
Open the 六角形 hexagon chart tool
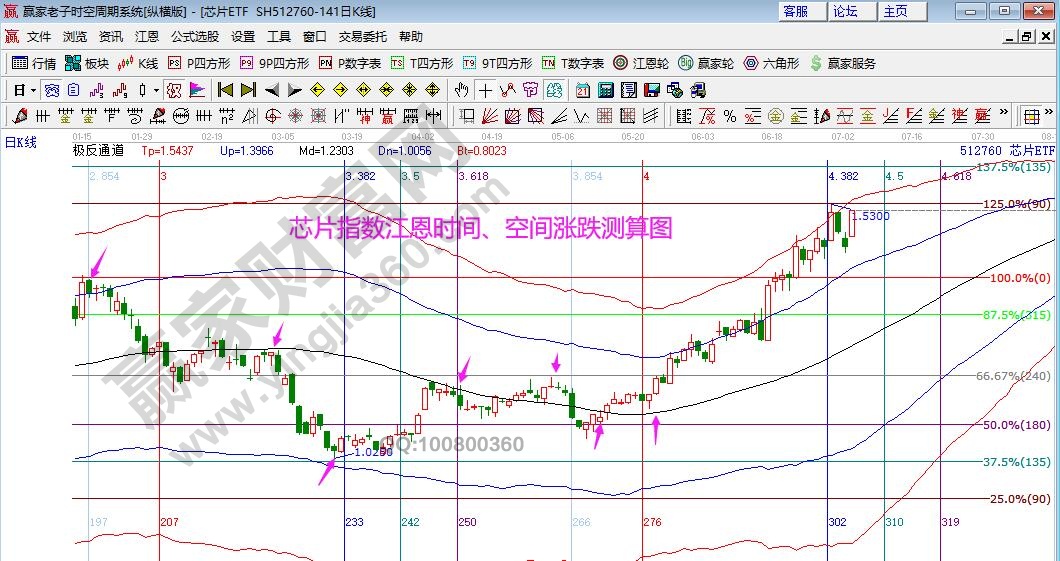tap(771, 63)
